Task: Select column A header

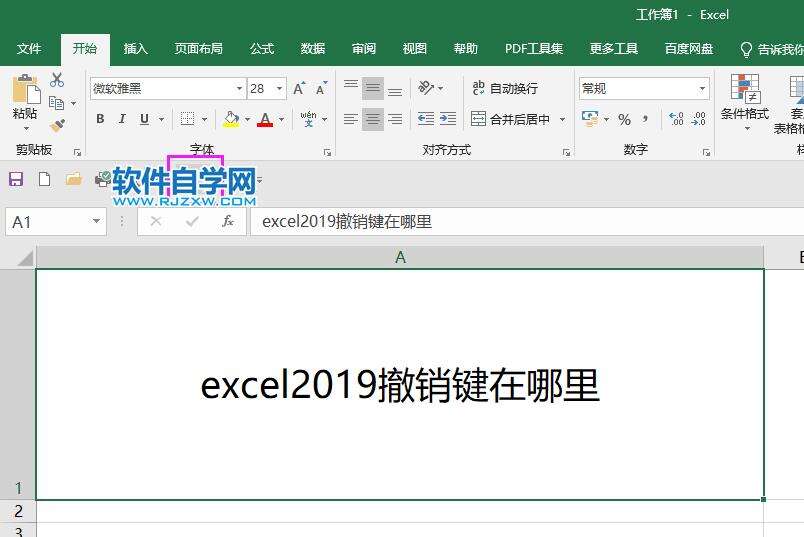Action: coord(400,257)
